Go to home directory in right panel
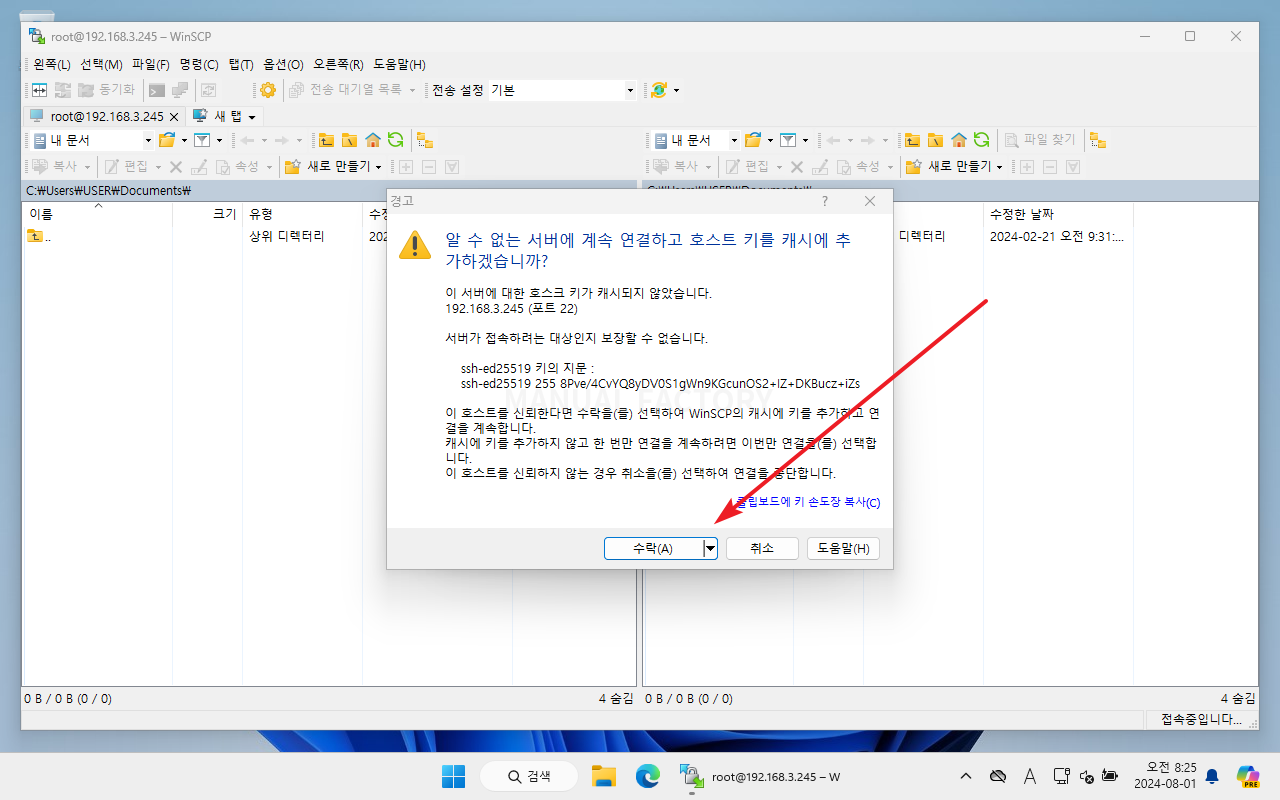1280x800 pixels. (959, 141)
